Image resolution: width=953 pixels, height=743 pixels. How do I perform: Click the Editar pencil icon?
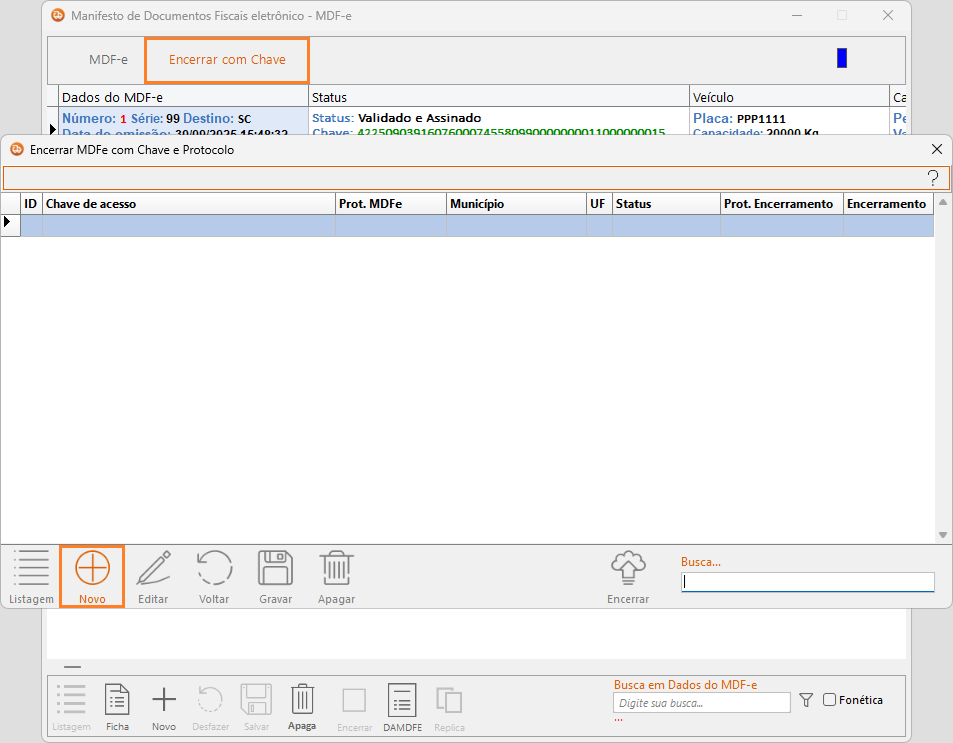click(153, 570)
